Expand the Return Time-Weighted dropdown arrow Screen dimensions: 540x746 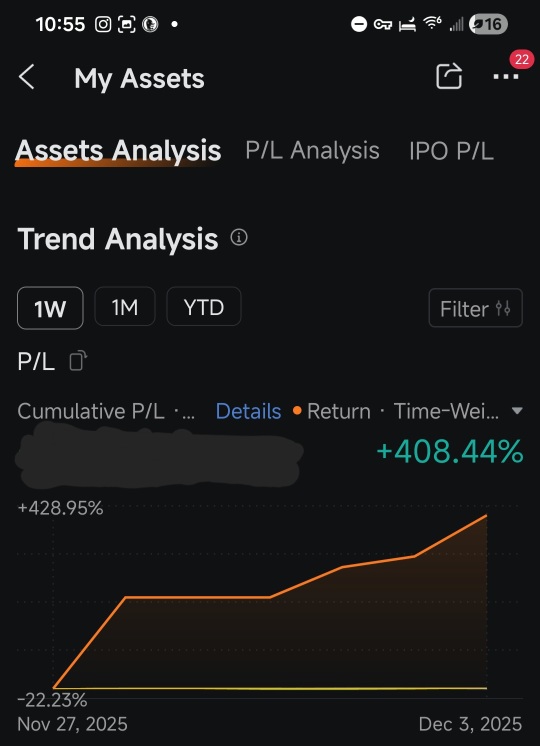point(517,411)
